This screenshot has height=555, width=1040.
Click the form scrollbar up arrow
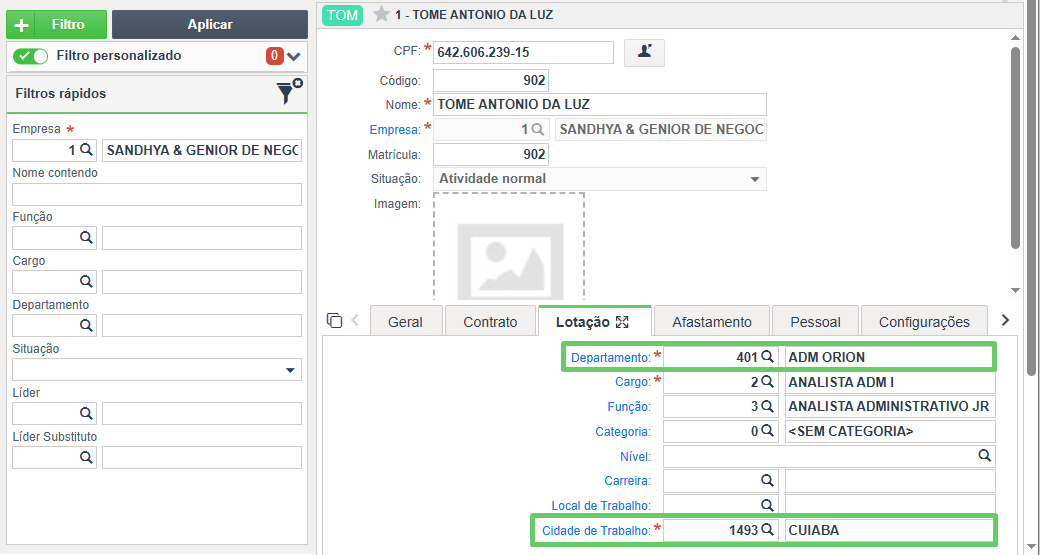click(1015, 37)
